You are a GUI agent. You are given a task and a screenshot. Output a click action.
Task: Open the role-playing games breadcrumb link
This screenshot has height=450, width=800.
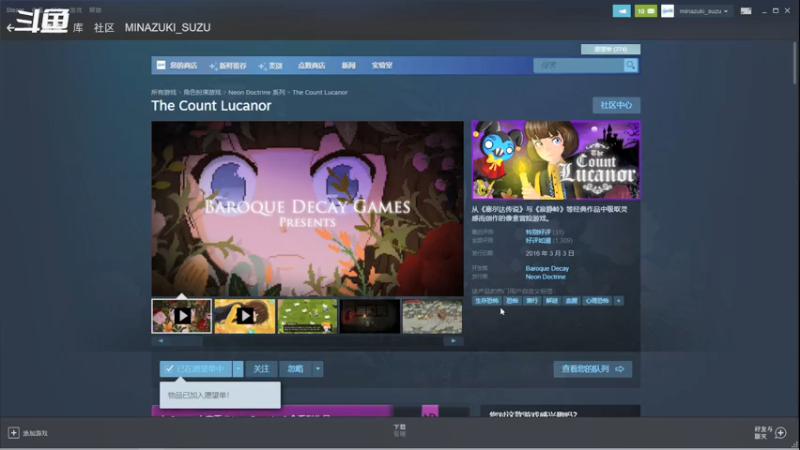click(202, 92)
